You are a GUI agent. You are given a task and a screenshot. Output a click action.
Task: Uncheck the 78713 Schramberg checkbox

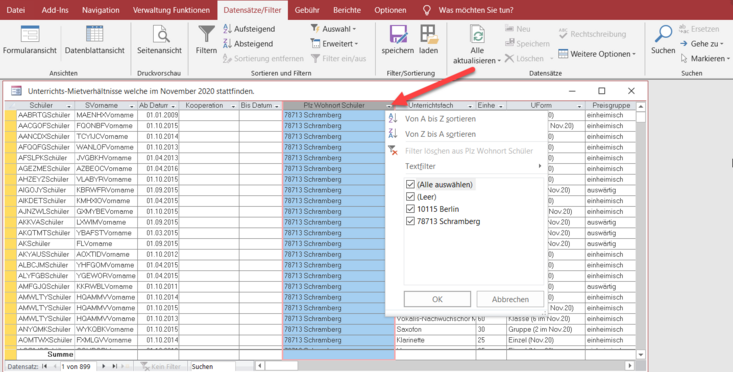[x=410, y=221]
